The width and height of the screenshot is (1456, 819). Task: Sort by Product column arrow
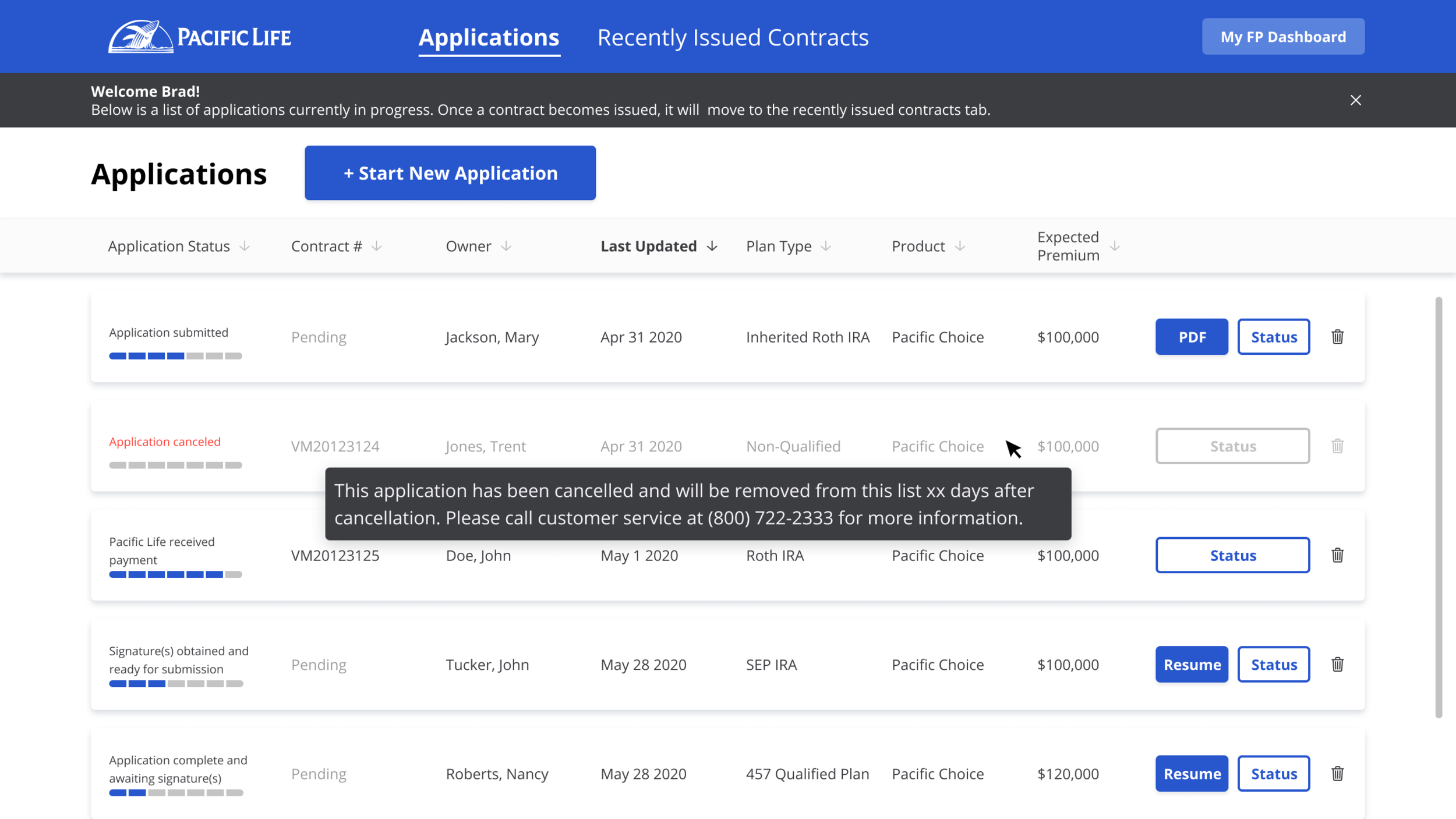pyautogui.click(x=960, y=246)
